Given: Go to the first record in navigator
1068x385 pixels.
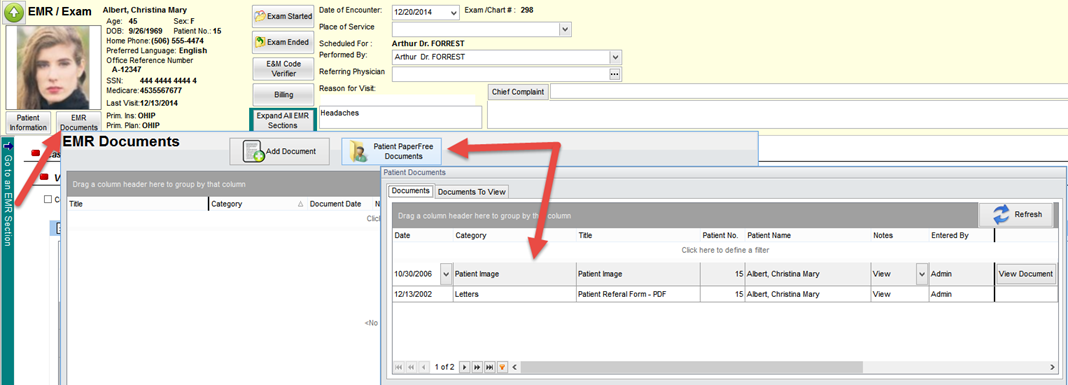Looking at the screenshot, I should (x=400, y=367).
